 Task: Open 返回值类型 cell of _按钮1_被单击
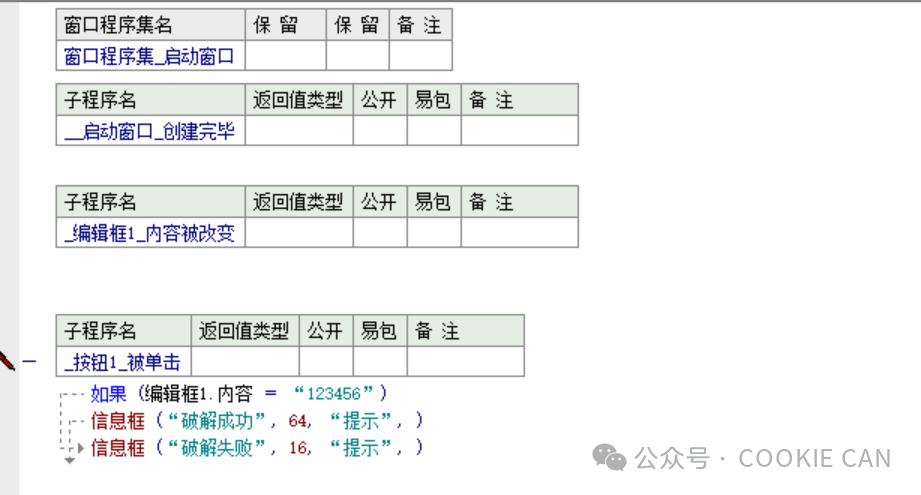[x=245, y=362]
